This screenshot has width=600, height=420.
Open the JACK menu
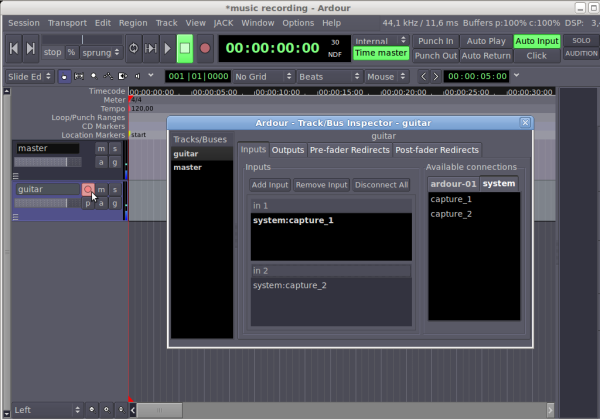tap(223, 23)
